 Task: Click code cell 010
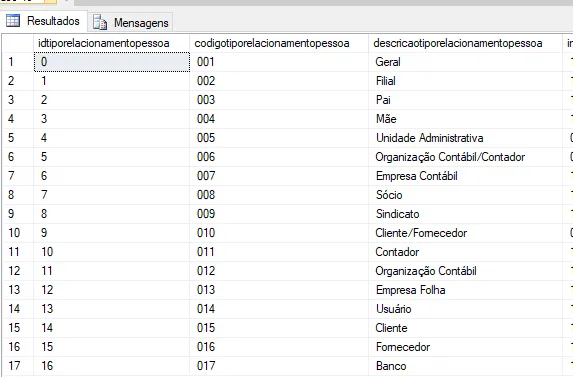point(279,233)
